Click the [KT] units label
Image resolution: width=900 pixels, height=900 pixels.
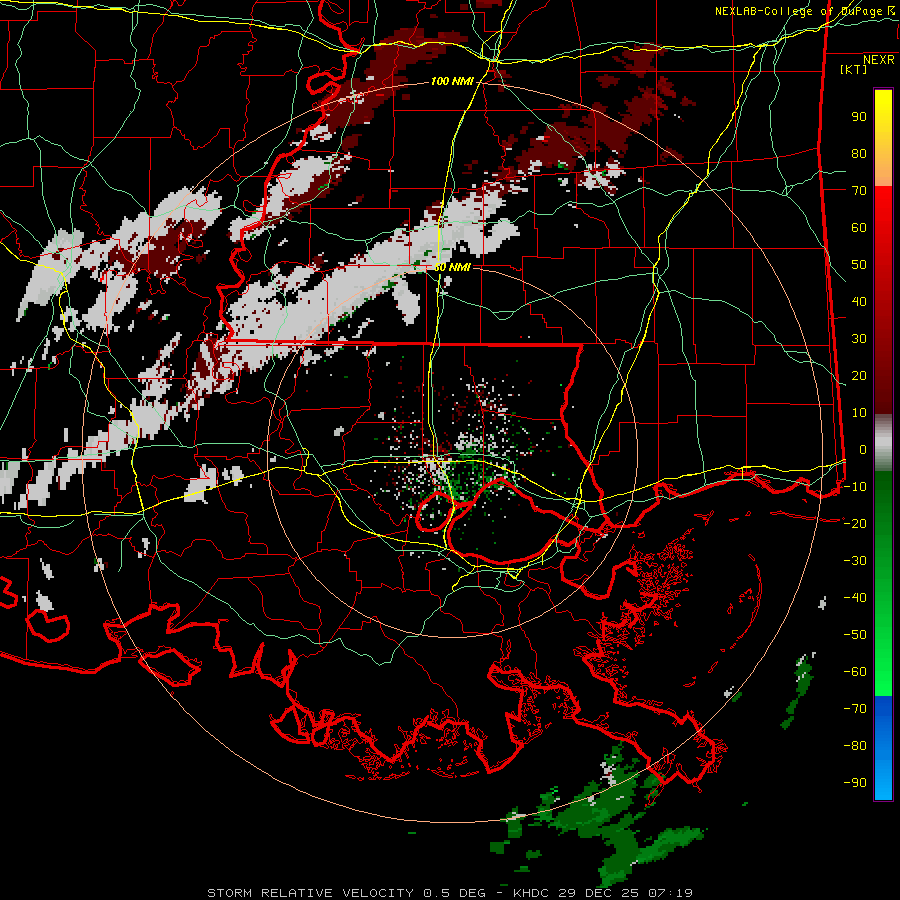pyautogui.click(x=853, y=69)
